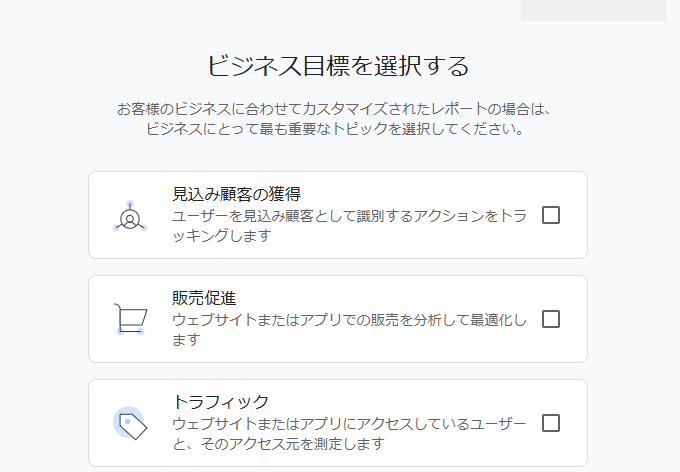Click the お客様のビジネスに合わせて subtitle line
Image resolution: width=680 pixels, height=472 pixels.
[x=334, y=108]
